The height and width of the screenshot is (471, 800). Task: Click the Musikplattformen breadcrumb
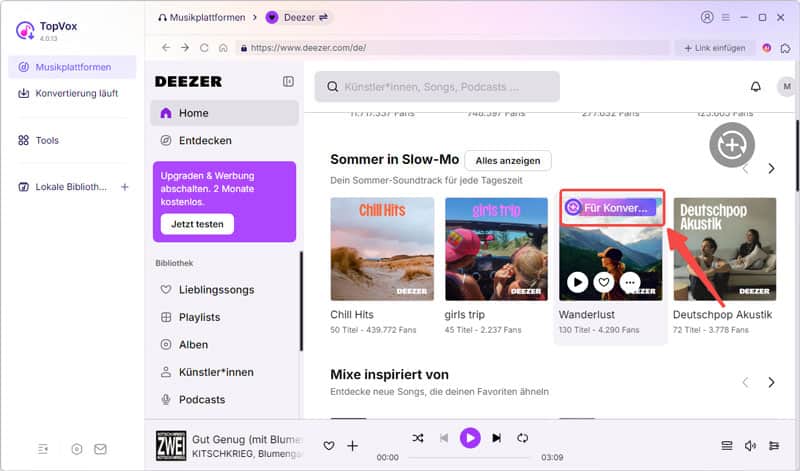click(202, 17)
